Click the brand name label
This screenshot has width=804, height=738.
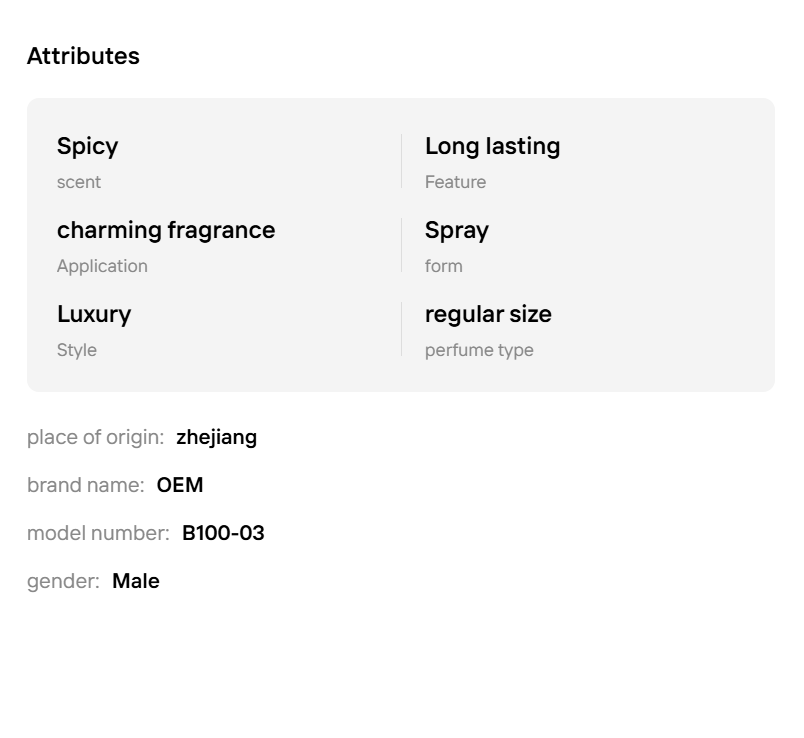coord(85,485)
